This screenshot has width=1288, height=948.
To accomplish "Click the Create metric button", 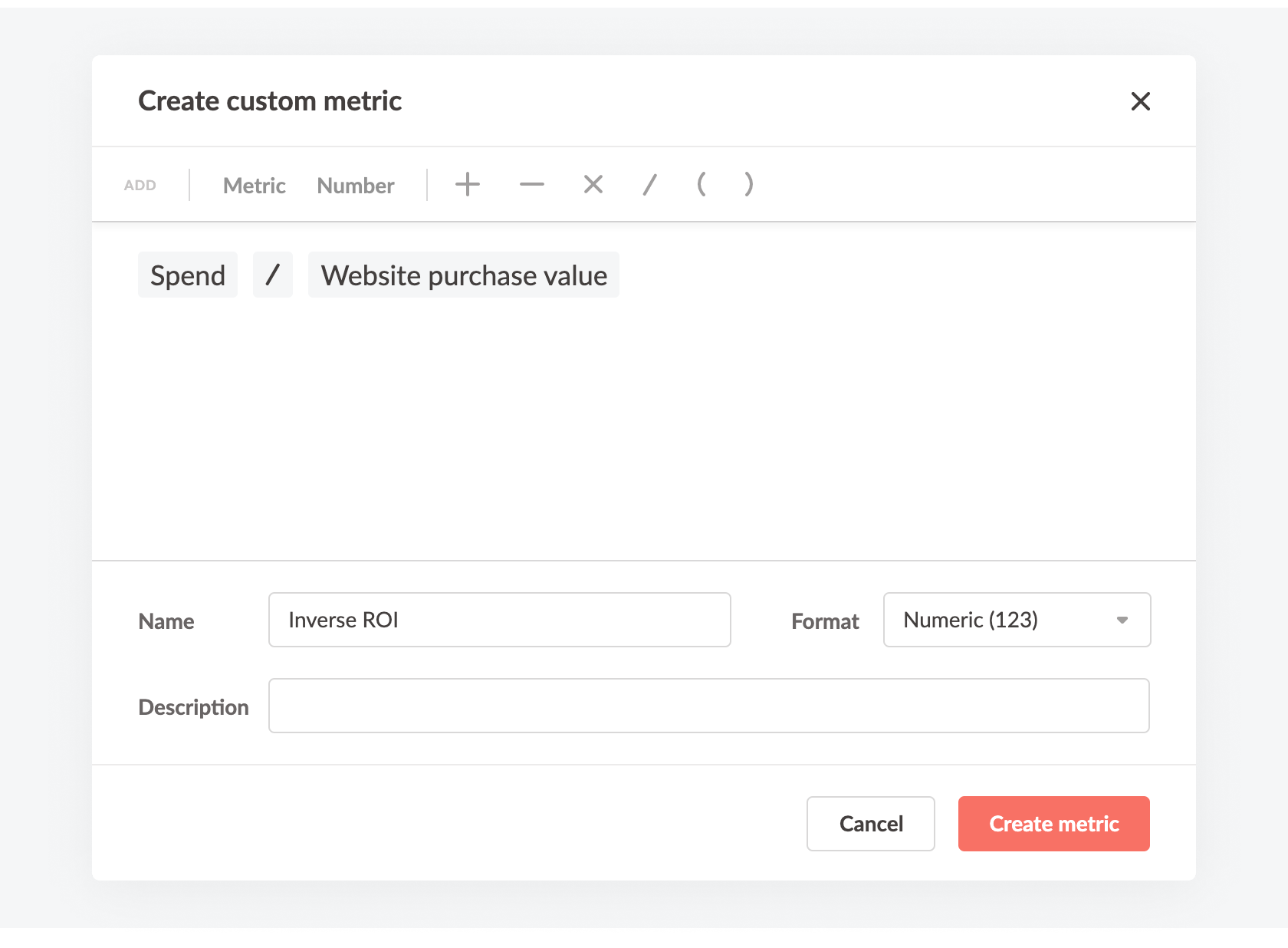I will (x=1054, y=824).
